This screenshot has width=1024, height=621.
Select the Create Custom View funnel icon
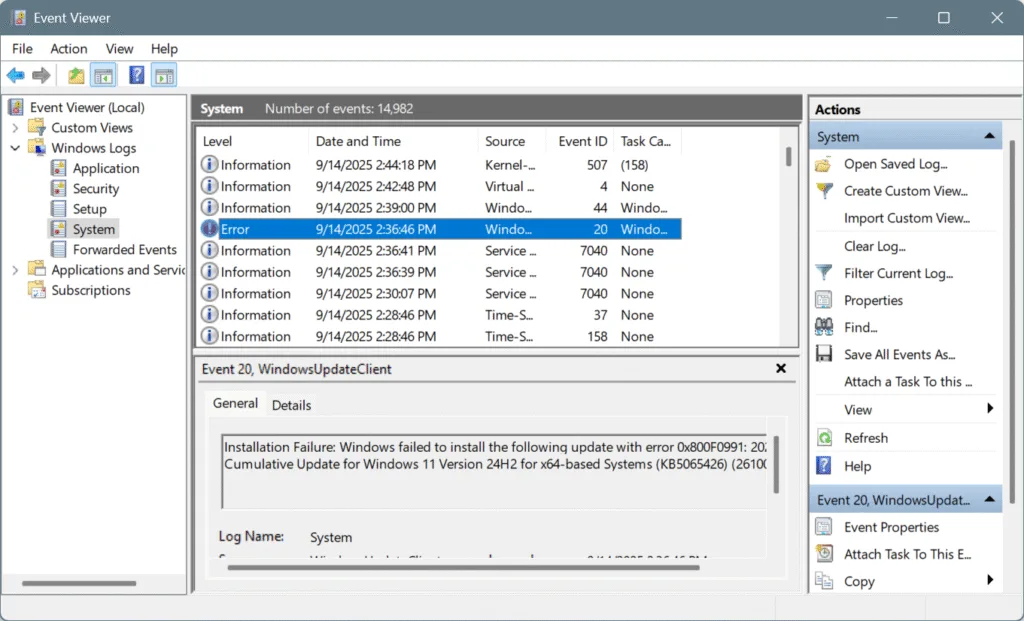[x=825, y=190]
